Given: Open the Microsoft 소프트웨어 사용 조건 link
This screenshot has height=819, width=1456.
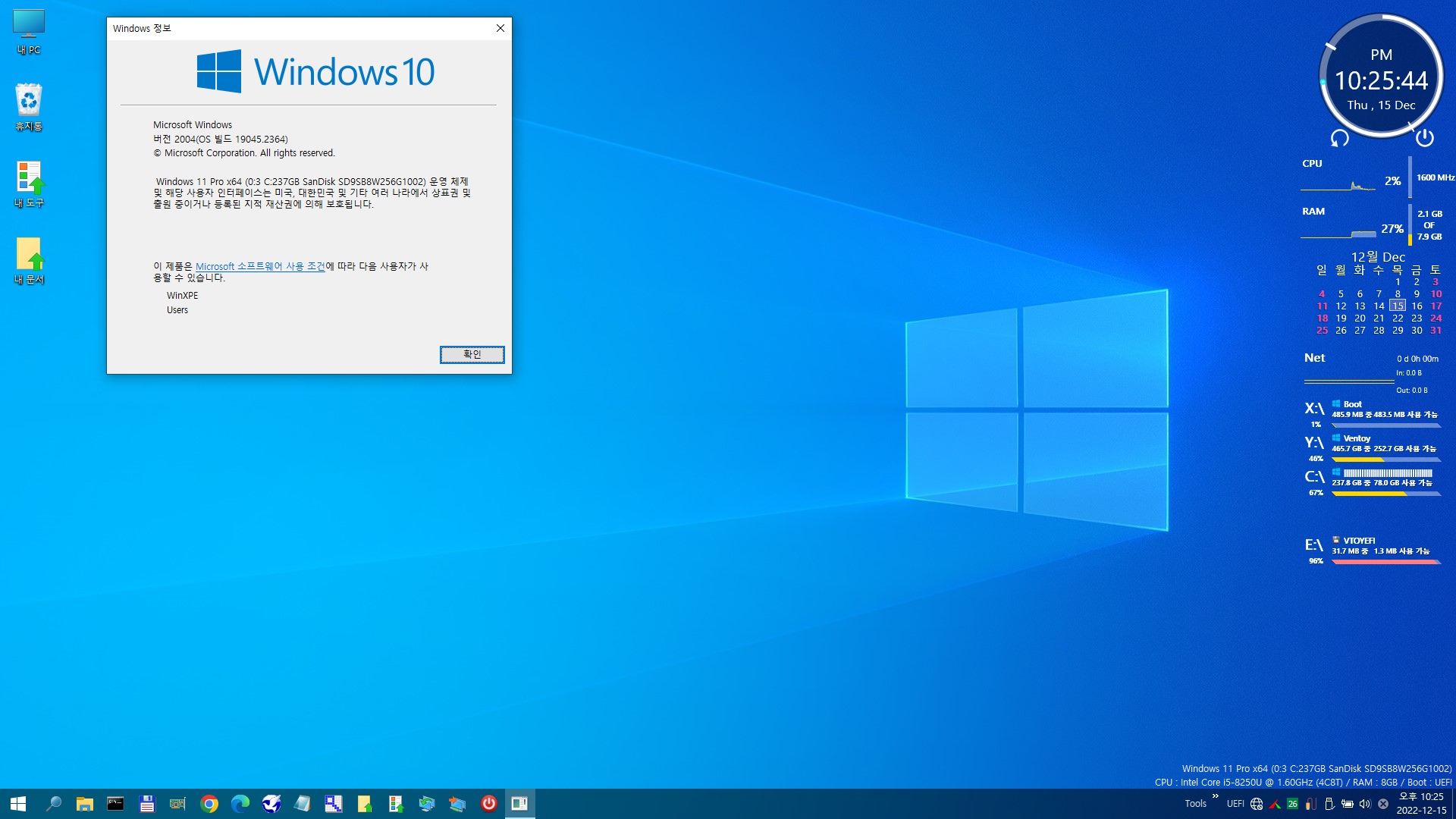Looking at the screenshot, I should (260, 266).
